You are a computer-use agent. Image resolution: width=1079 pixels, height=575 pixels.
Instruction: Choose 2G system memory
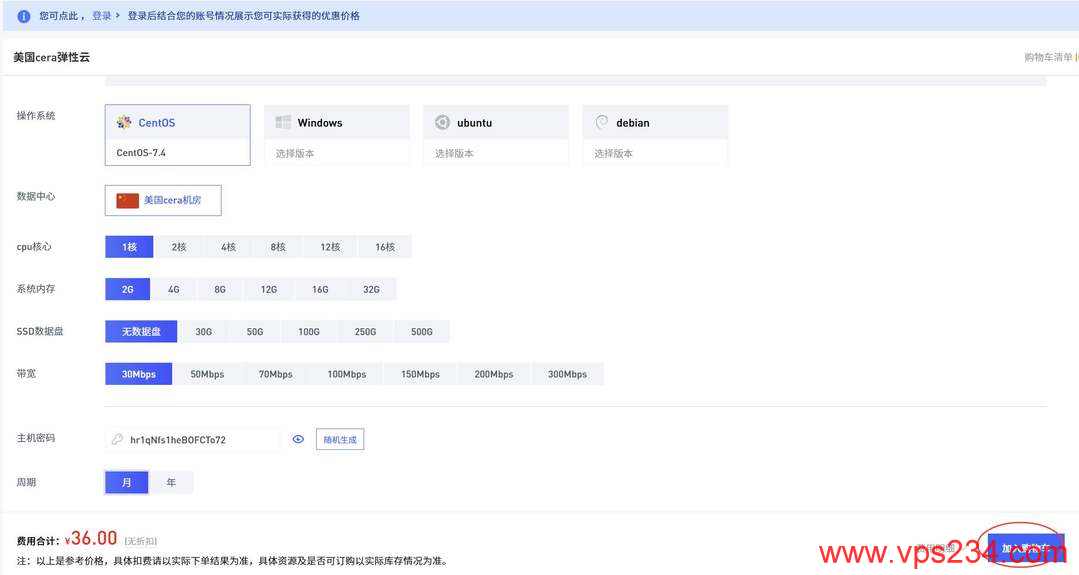[x=127, y=290]
